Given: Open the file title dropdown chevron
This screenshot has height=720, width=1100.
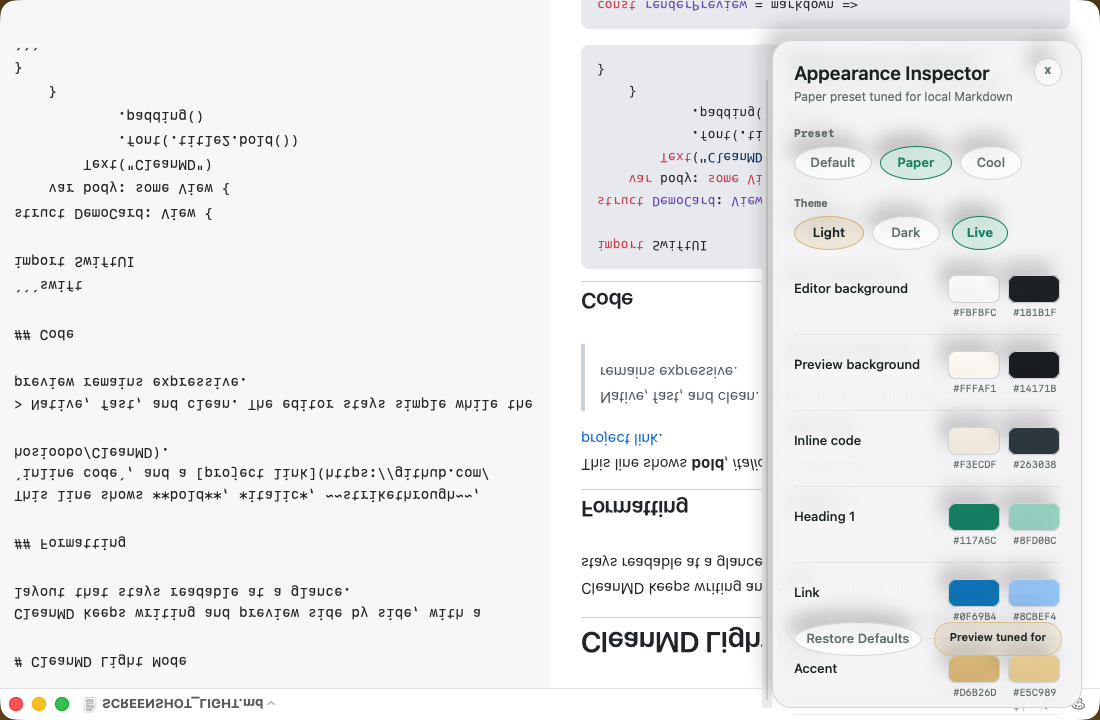Looking at the screenshot, I should (x=271, y=704).
